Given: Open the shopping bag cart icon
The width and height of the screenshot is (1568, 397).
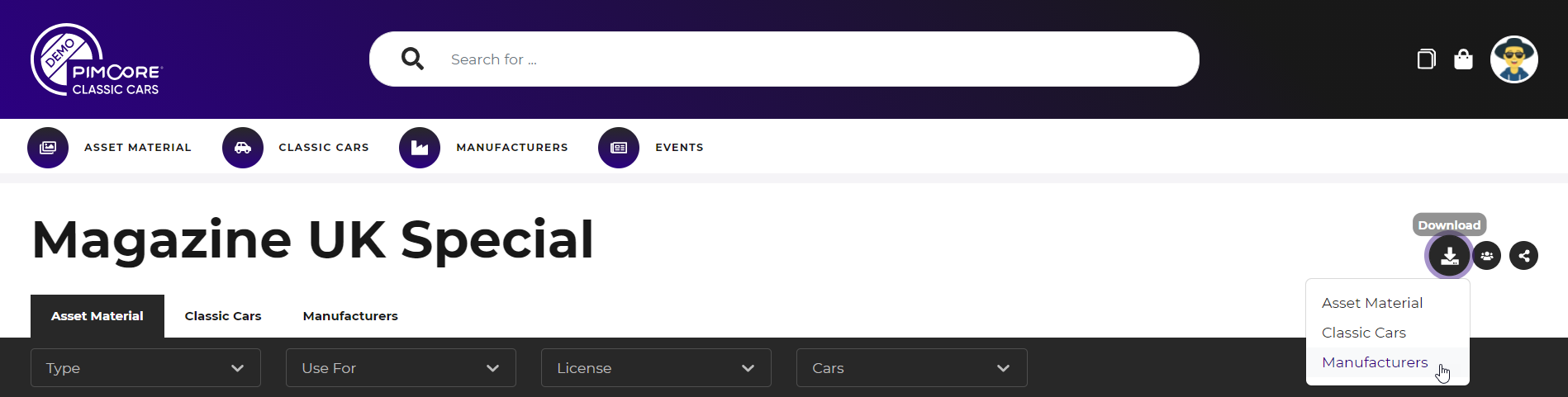Looking at the screenshot, I should tap(1463, 59).
